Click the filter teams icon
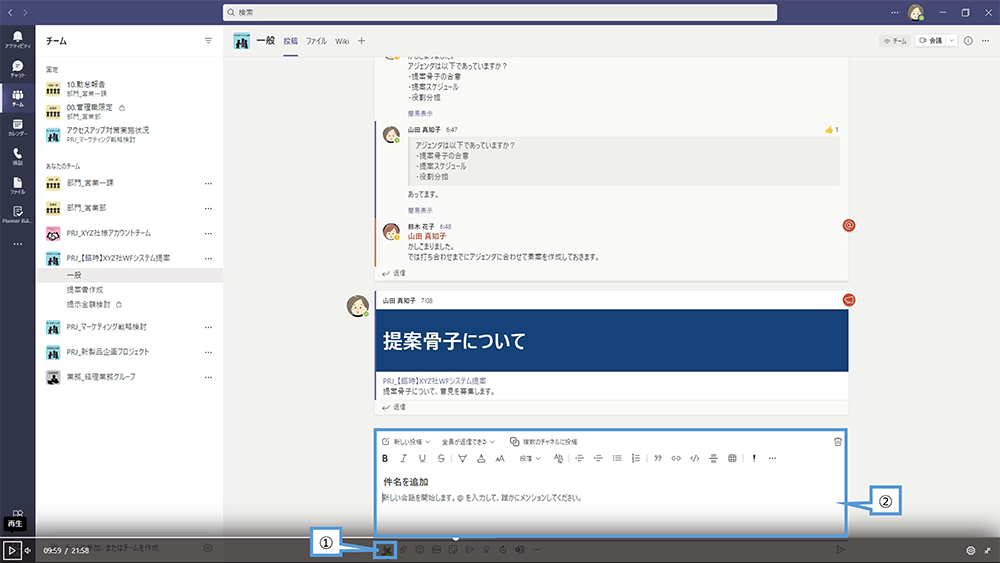The height and width of the screenshot is (563, 1000). (x=208, y=41)
